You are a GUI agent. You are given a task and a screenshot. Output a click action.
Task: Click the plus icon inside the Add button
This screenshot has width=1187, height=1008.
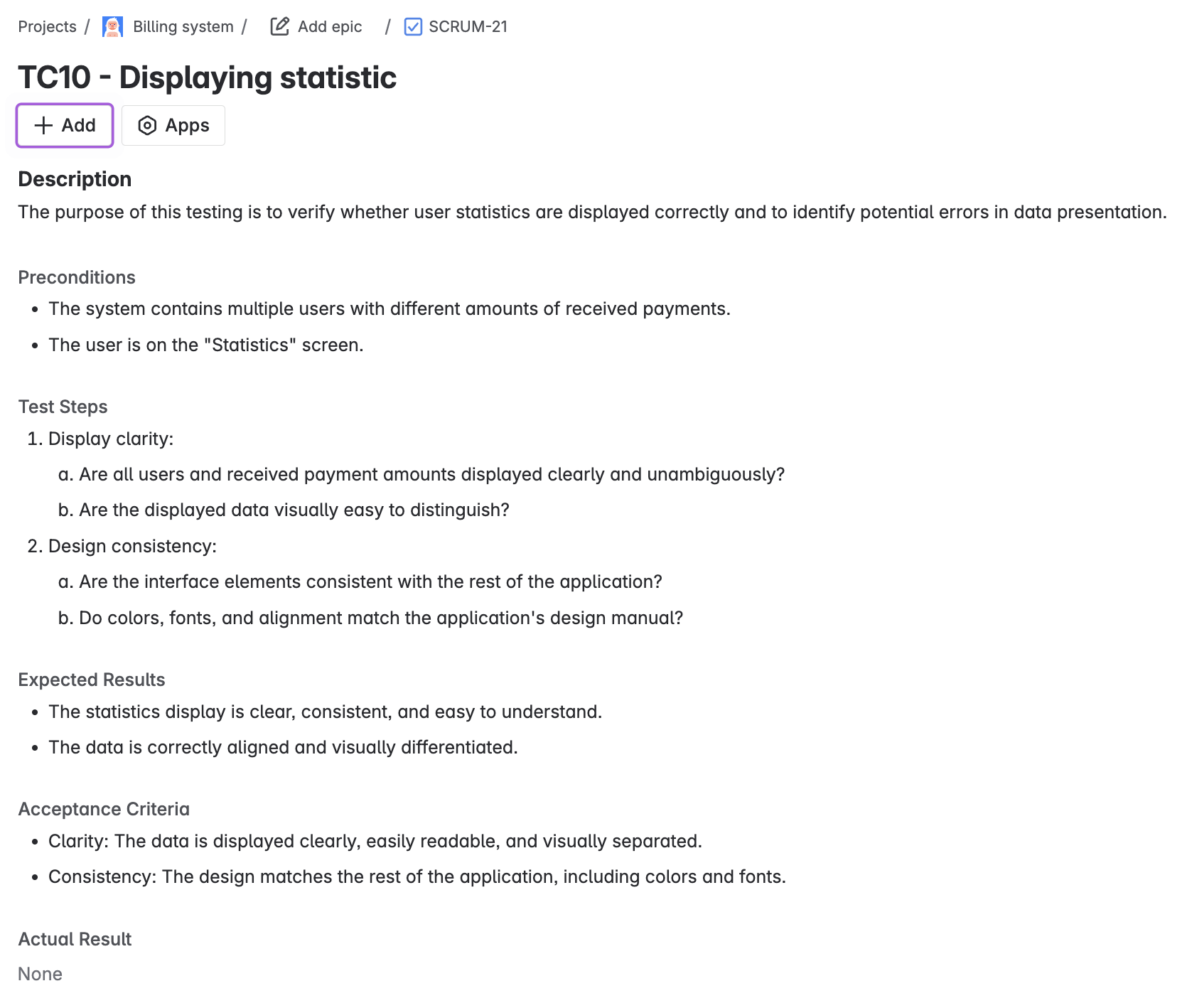tap(43, 125)
